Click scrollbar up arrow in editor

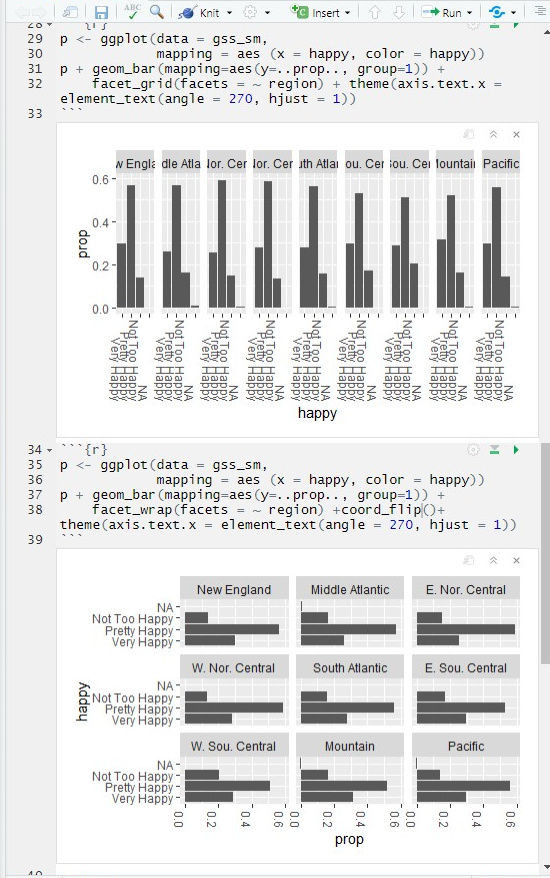546,32
